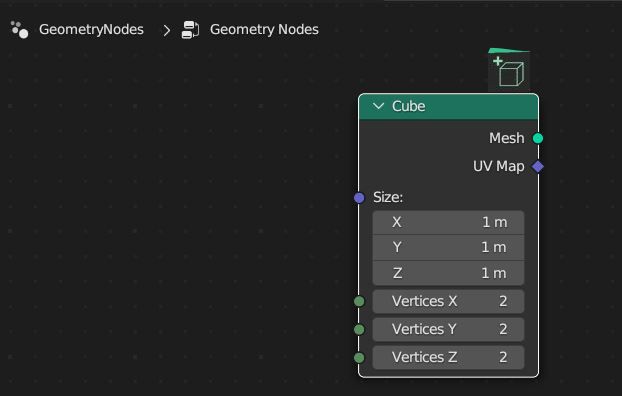Image resolution: width=622 pixels, height=396 pixels.
Task: Click the Mesh output socket
Action: point(538,138)
